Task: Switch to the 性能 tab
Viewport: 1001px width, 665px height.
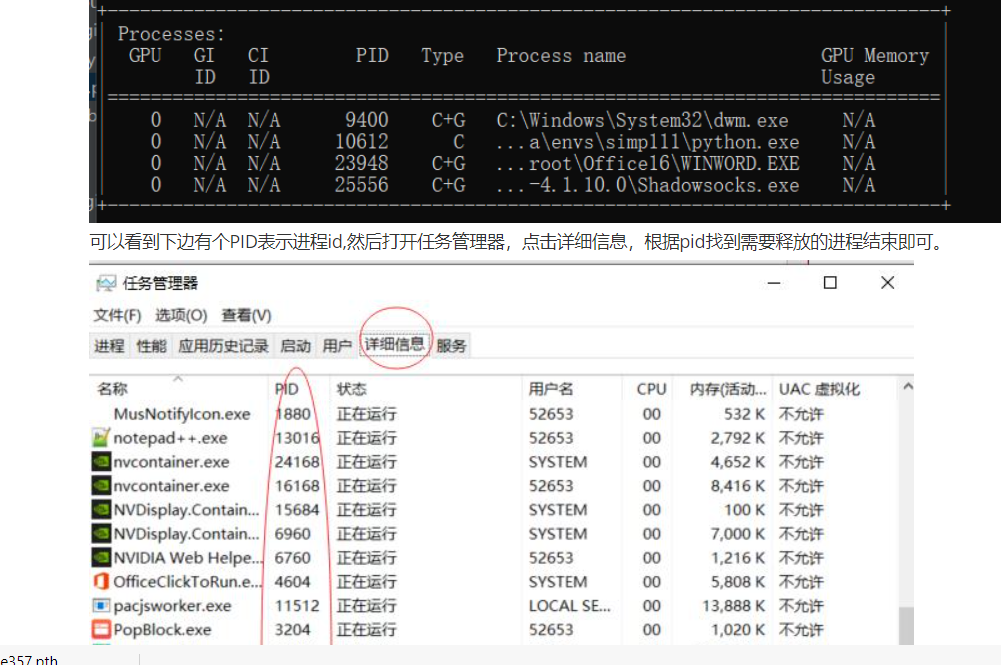Action: (151, 346)
